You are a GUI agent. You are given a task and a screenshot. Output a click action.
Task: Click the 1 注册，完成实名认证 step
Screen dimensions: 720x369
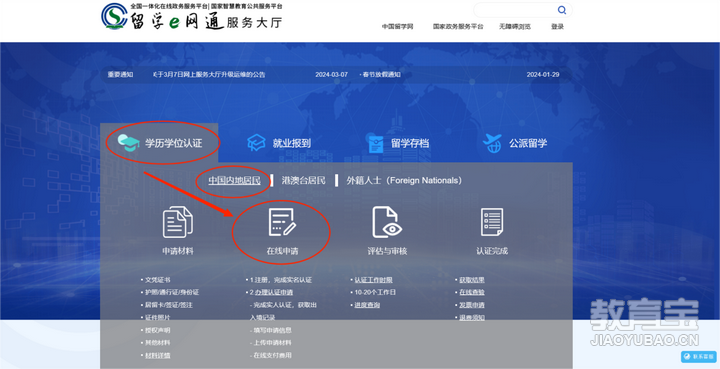pos(281,280)
